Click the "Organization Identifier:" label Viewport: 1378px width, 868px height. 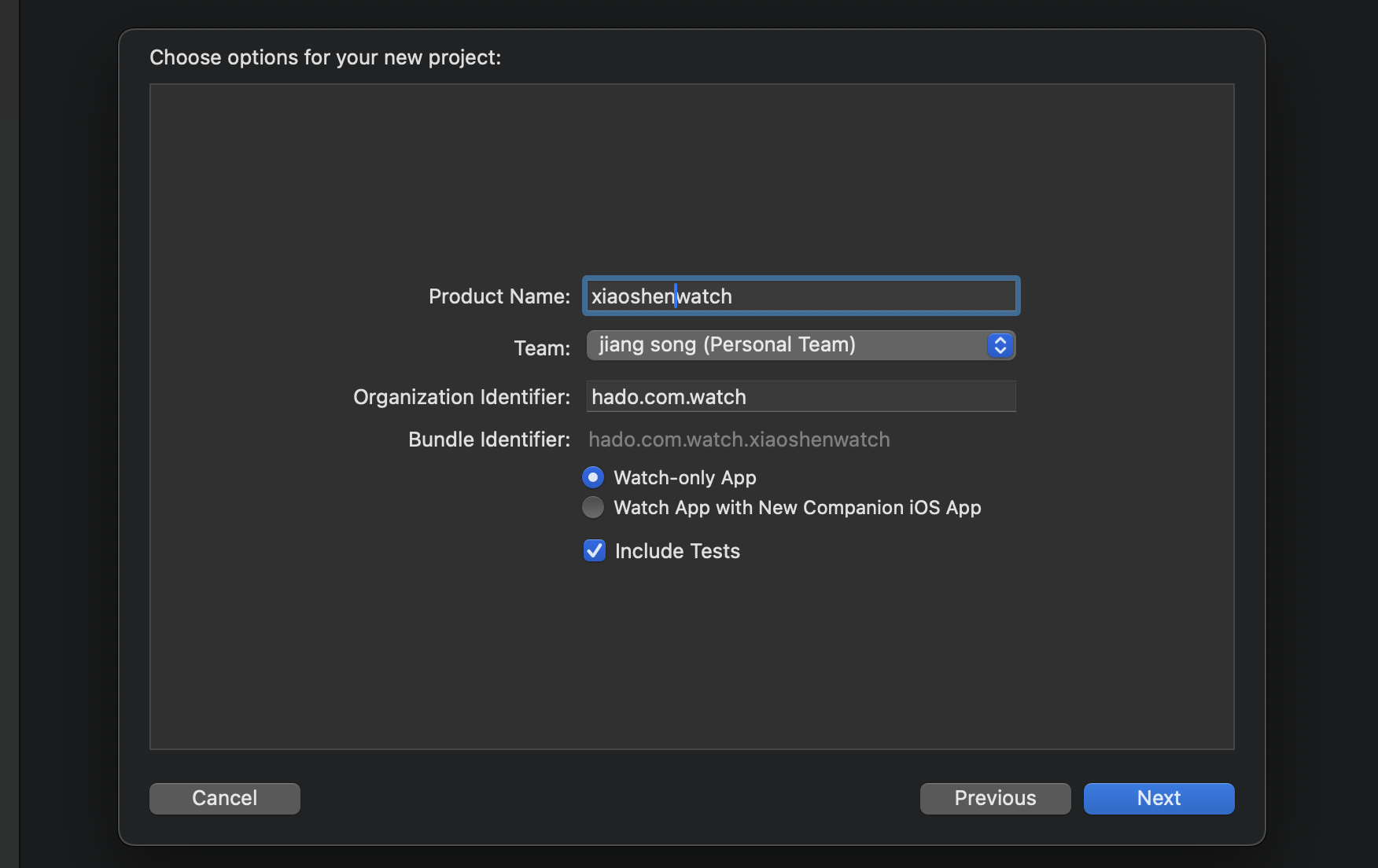461,397
